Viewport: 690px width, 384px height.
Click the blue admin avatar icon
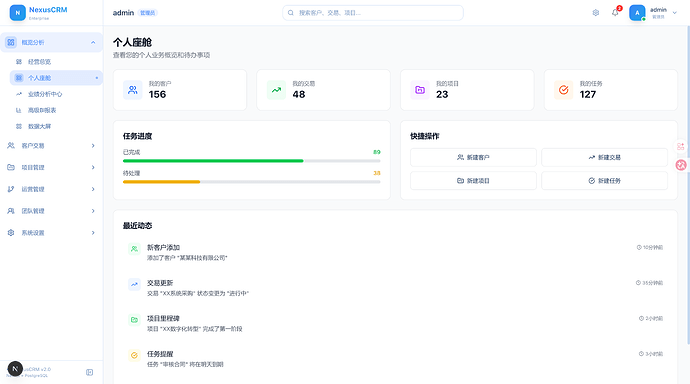tap(637, 13)
